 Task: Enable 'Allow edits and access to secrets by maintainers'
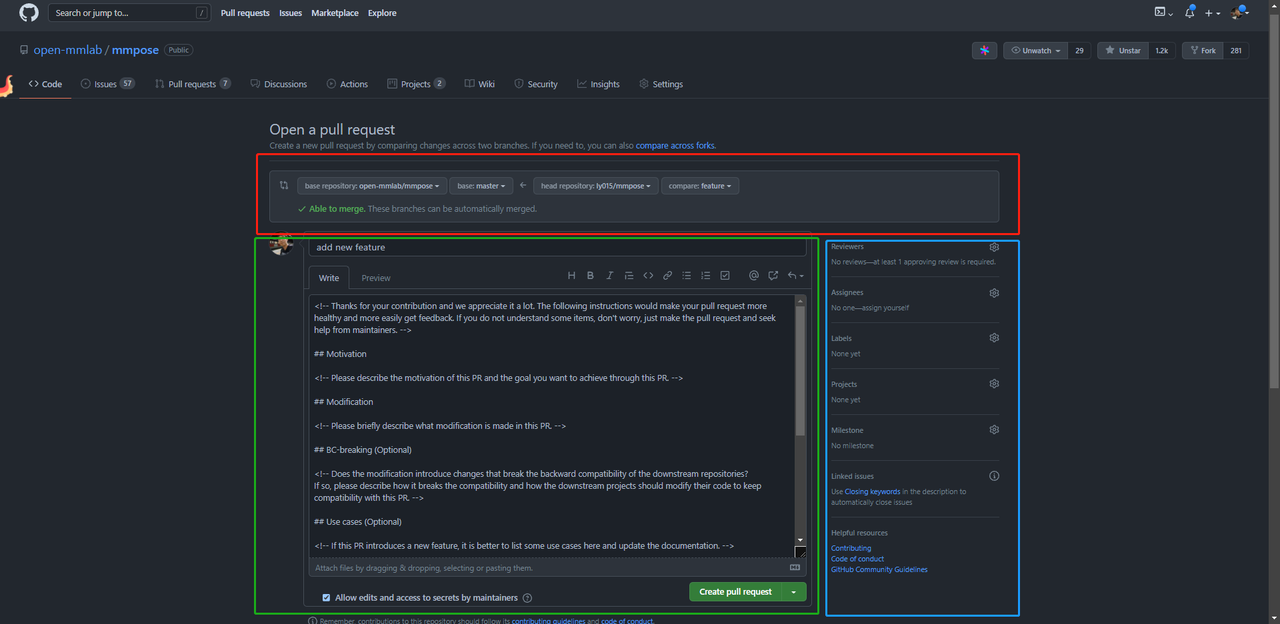pos(326,597)
